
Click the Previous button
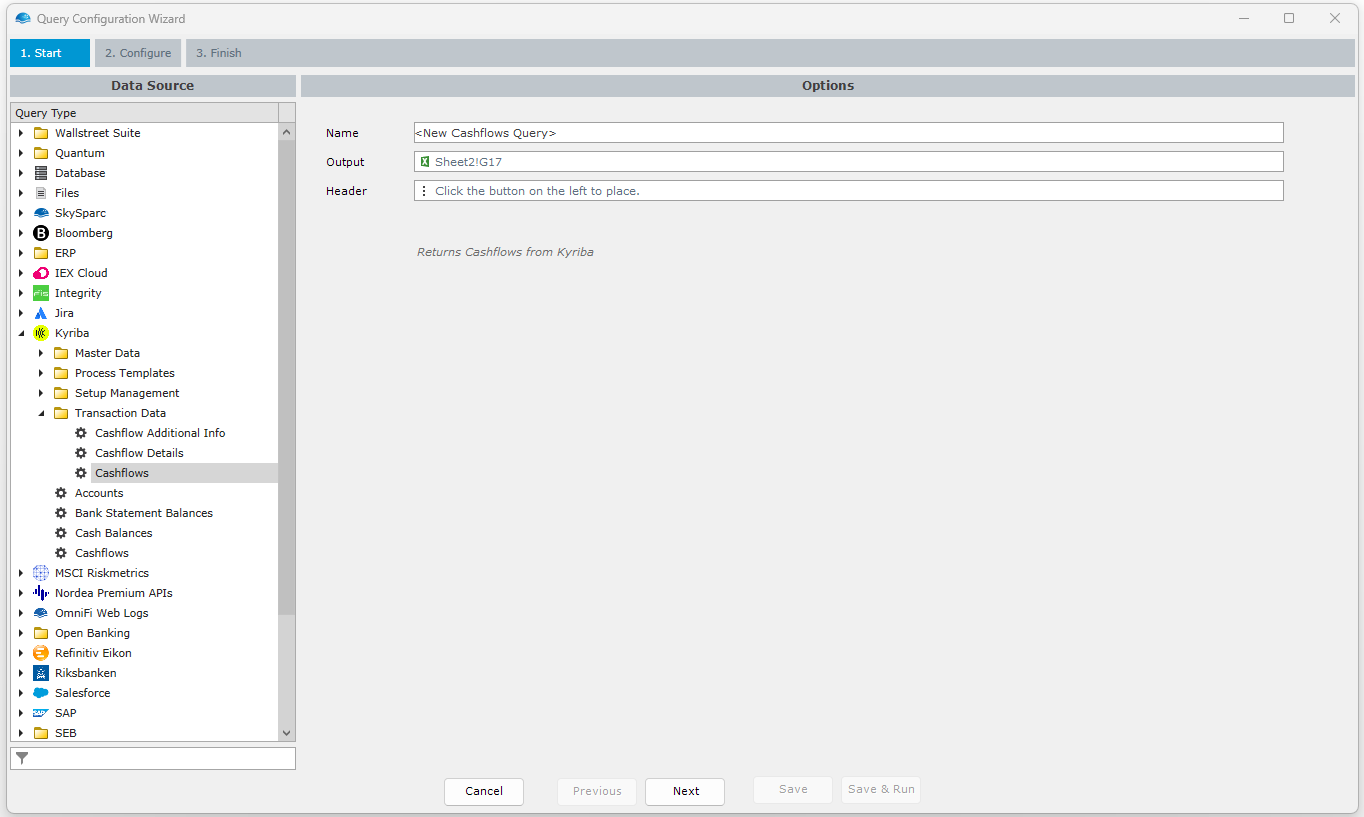click(x=597, y=791)
